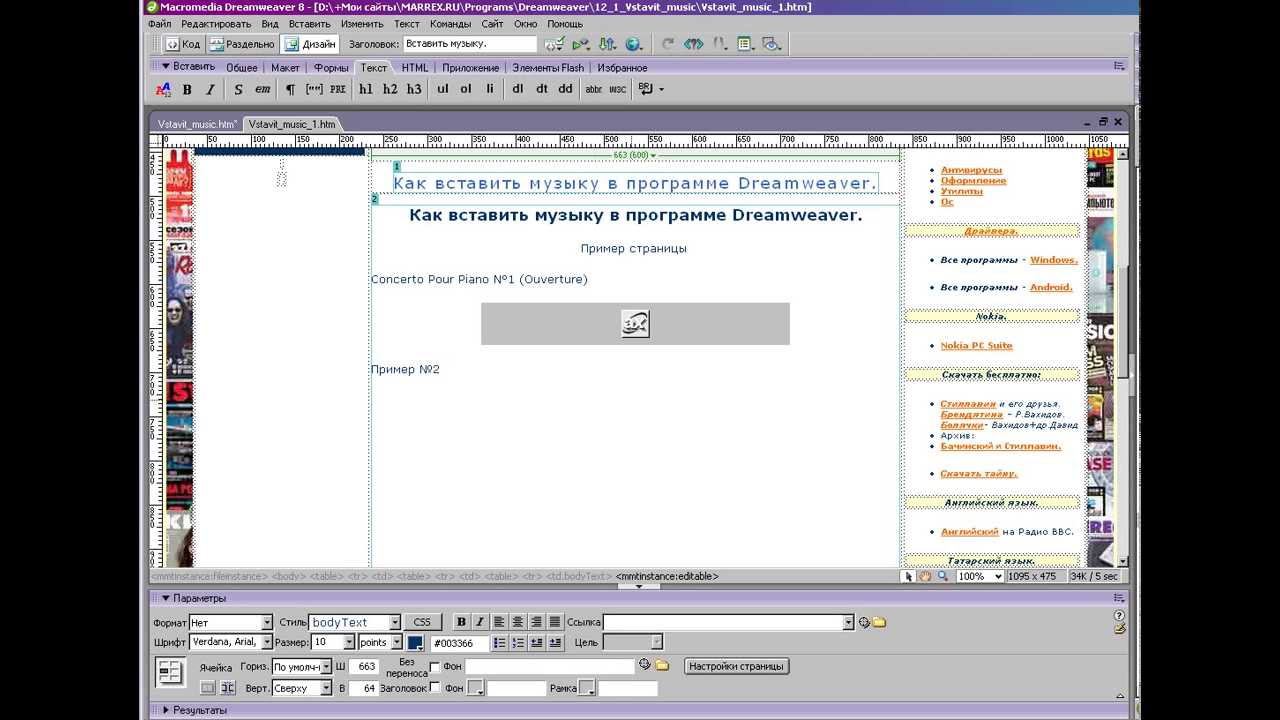Insert List Item with li icon
This screenshot has width=1280, height=720.
point(490,89)
